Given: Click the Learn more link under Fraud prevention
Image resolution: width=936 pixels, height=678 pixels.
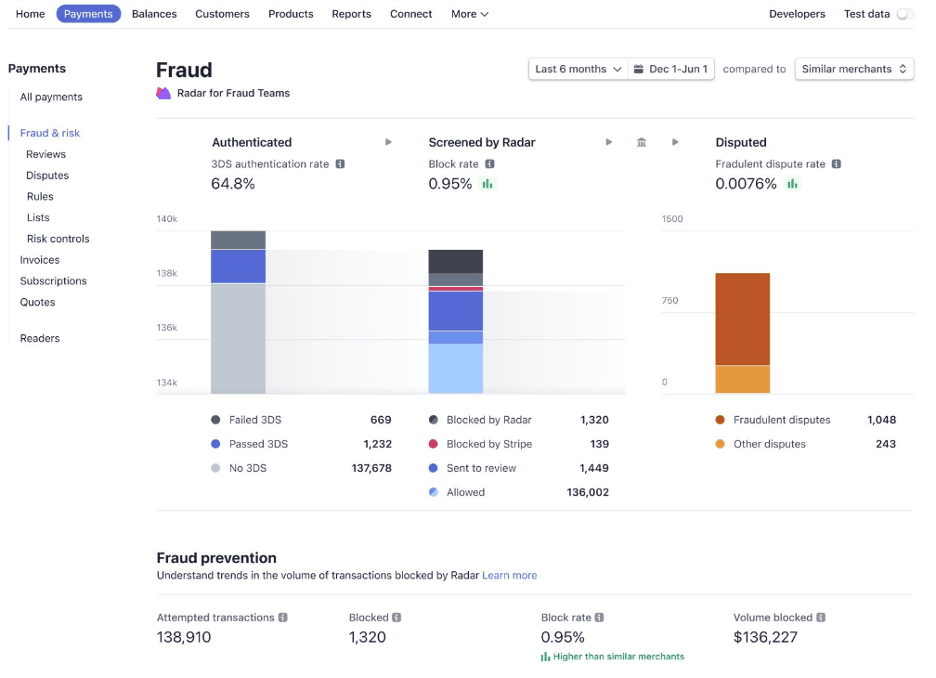Looking at the screenshot, I should tap(509, 575).
